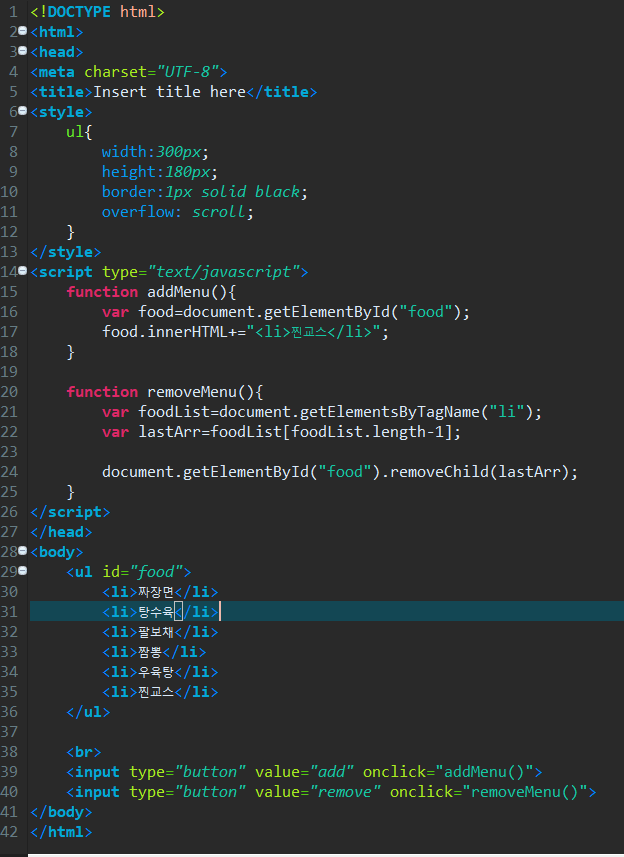Click the overflow: scroll property
The height and width of the screenshot is (857, 624).
178,212
